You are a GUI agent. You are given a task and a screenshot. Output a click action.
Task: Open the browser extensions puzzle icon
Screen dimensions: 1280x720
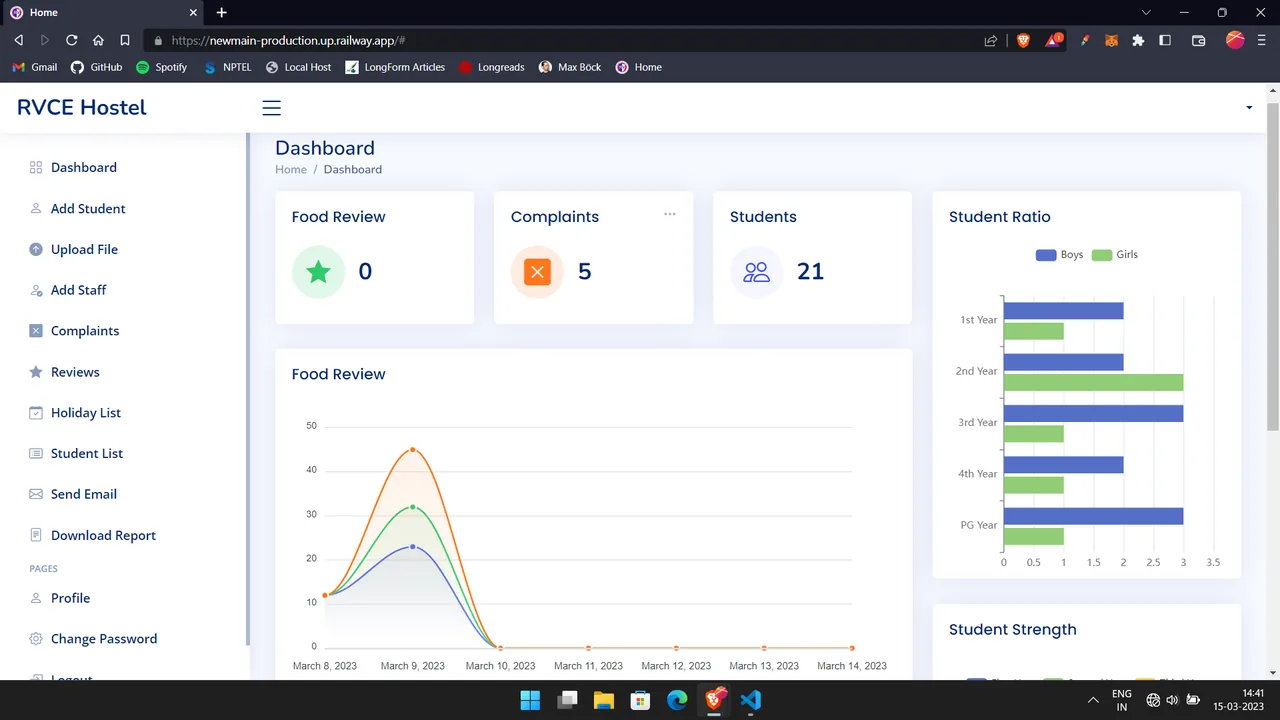[x=1138, y=41]
